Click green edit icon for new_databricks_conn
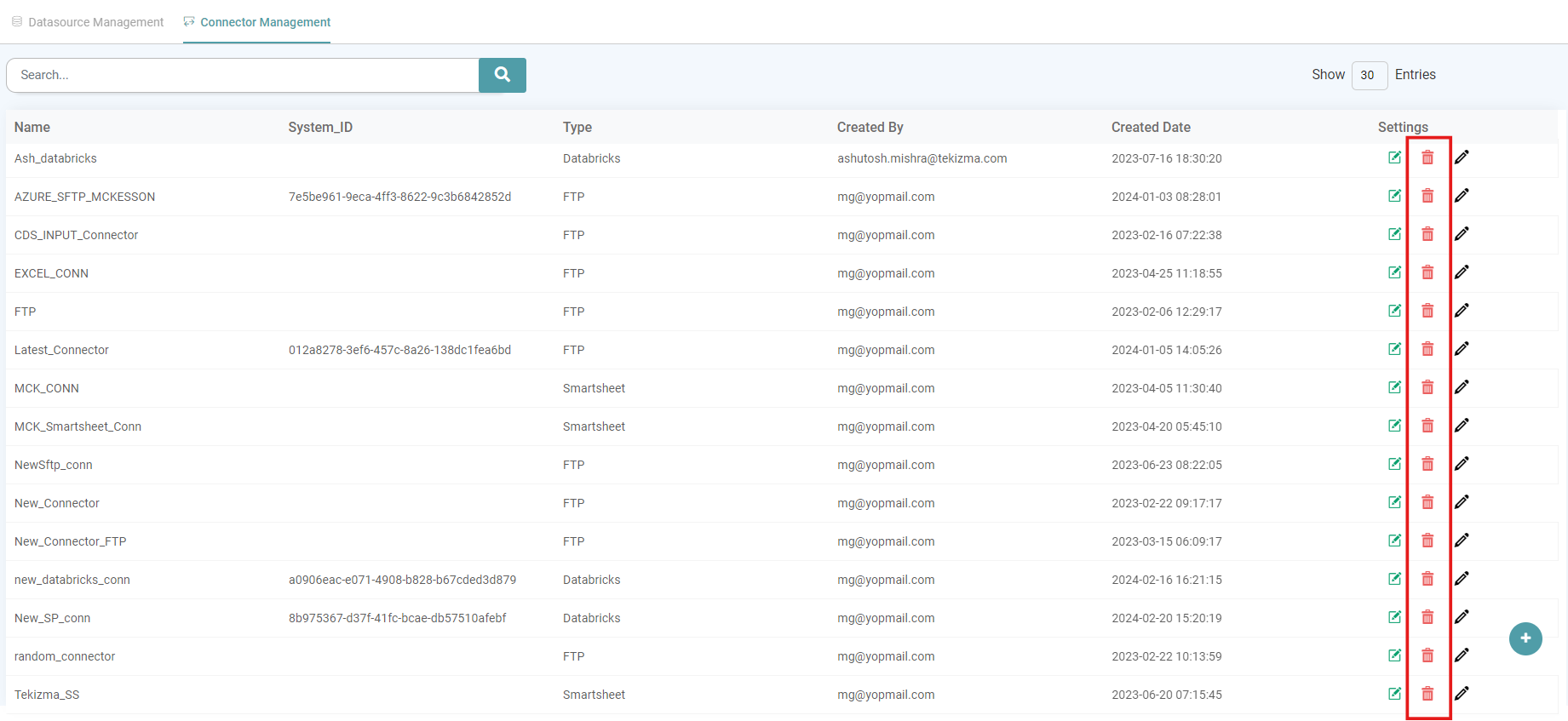Image resolution: width=1568 pixels, height=721 pixels. tap(1394, 579)
